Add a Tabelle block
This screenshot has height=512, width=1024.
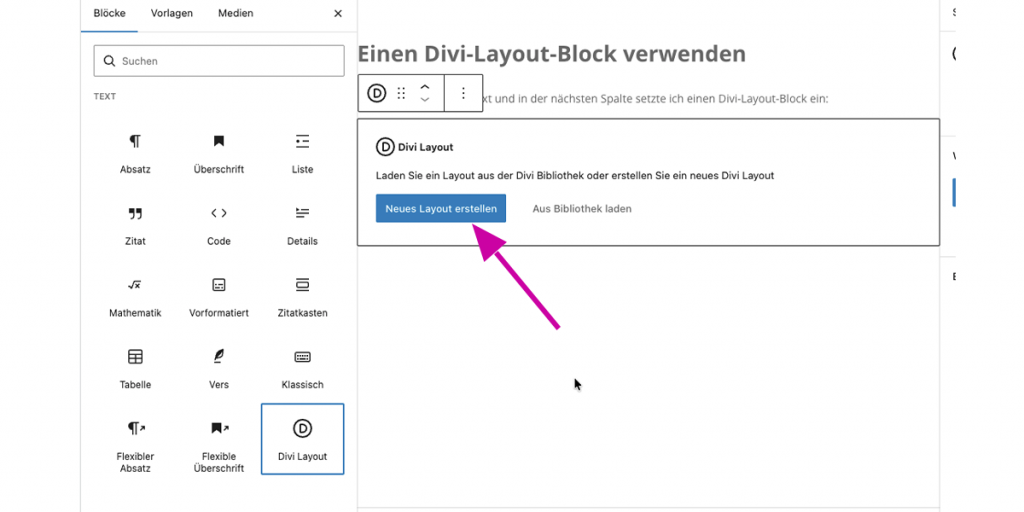point(135,368)
